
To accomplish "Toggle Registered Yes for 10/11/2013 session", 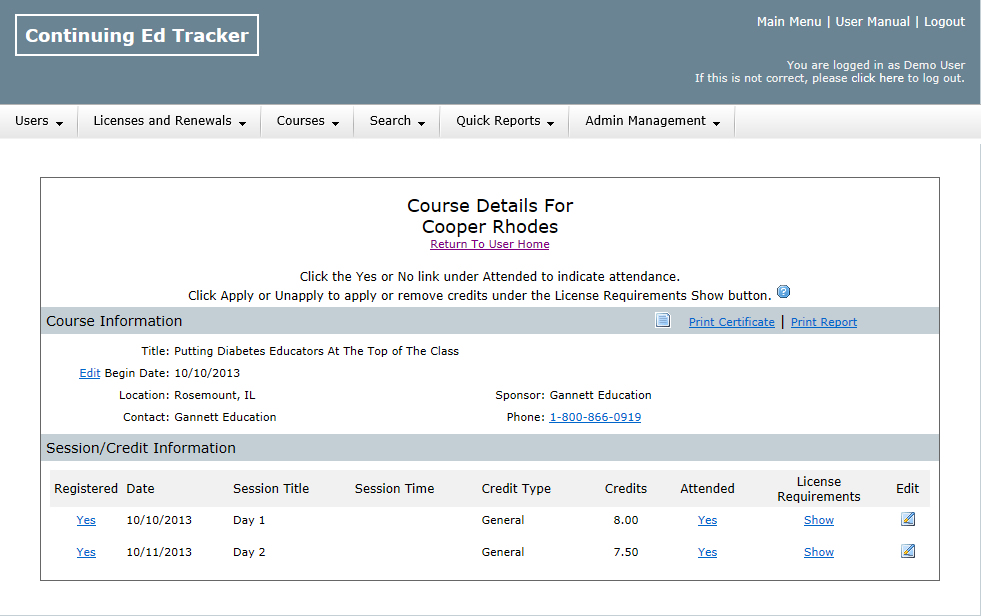I will pyautogui.click(x=86, y=552).
